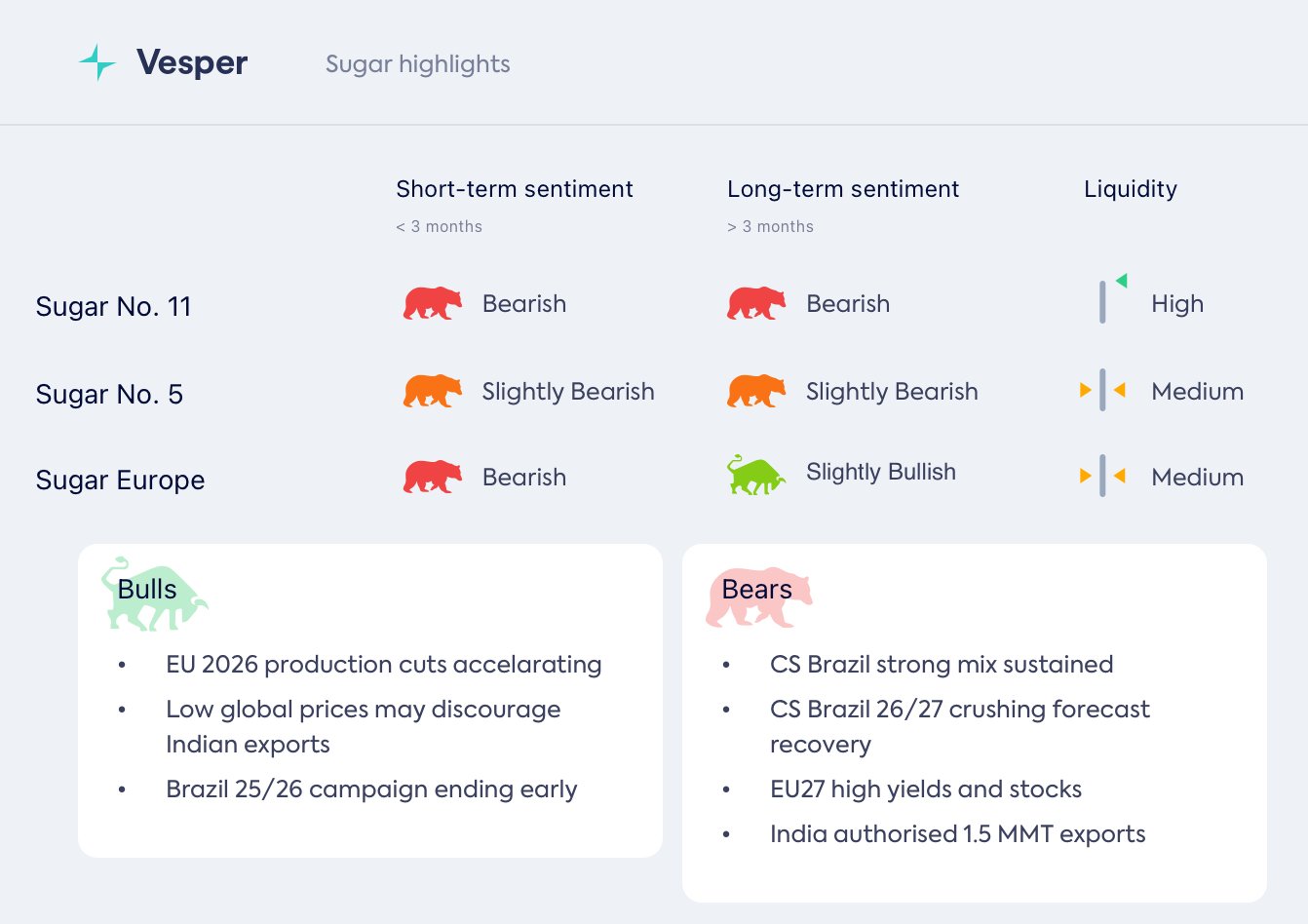Click Sugar No. 5 Medium liquidity indicator
The height and width of the screenshot is (924, 1308).
click(1102, 391)
